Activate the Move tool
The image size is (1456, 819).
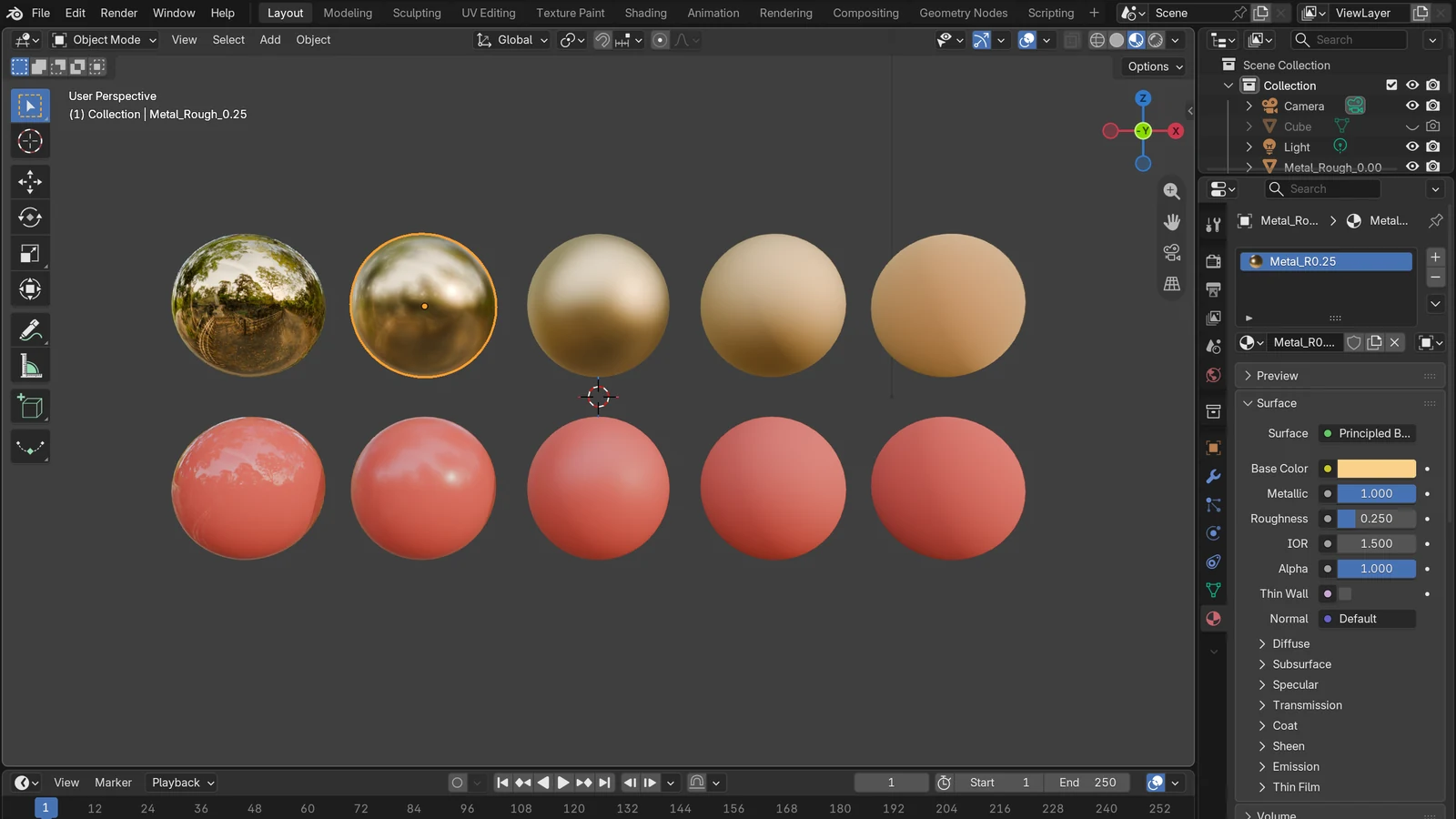(30, 182)
